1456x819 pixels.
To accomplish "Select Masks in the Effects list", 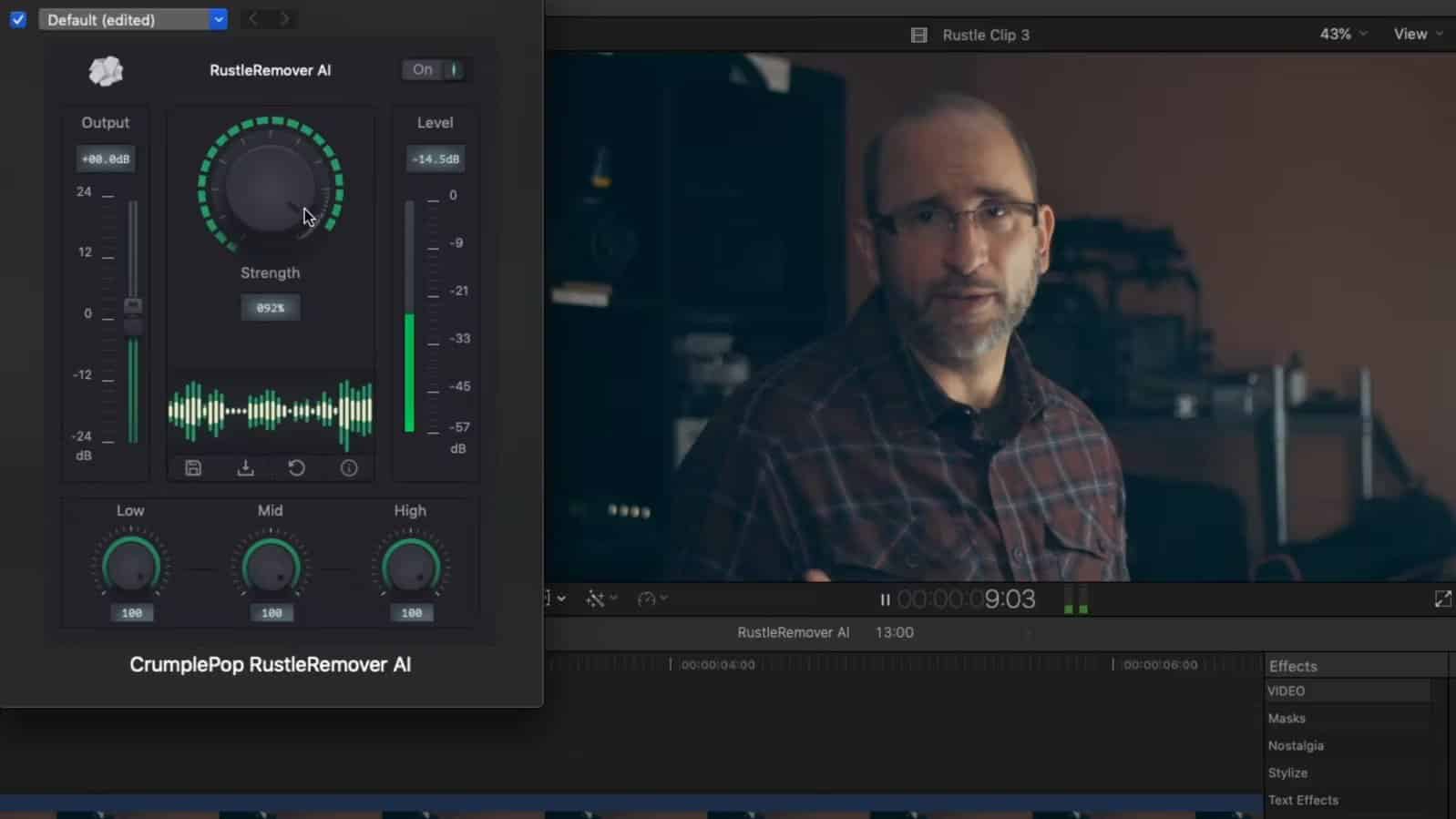I will pos(1287,718).
